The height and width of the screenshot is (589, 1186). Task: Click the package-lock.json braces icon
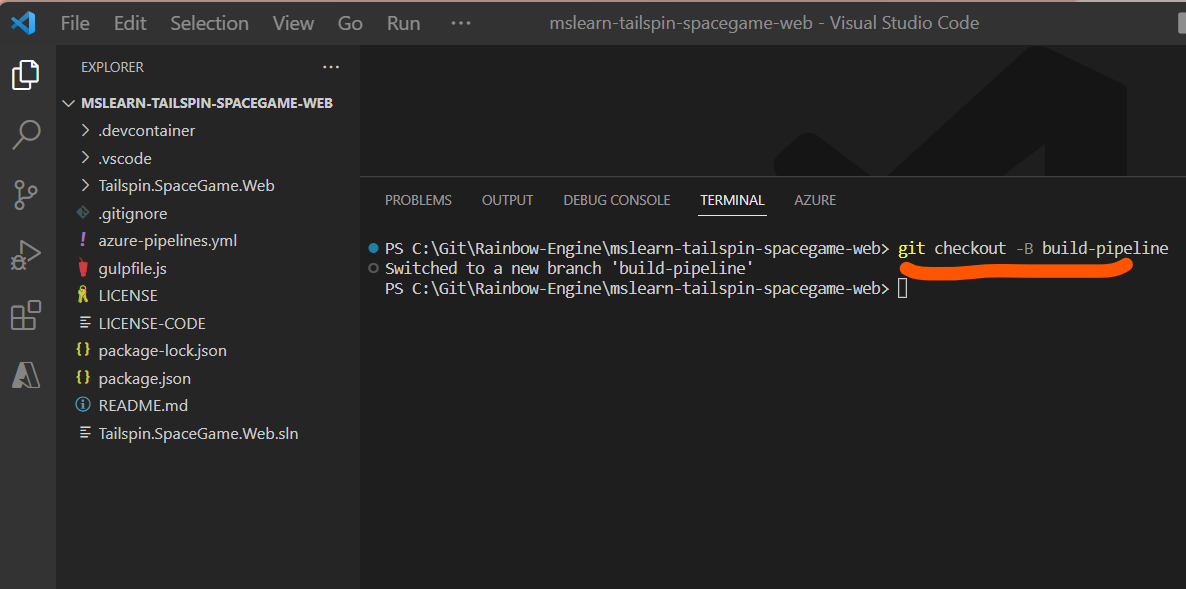pyautogui.click(x=83, y=351)
